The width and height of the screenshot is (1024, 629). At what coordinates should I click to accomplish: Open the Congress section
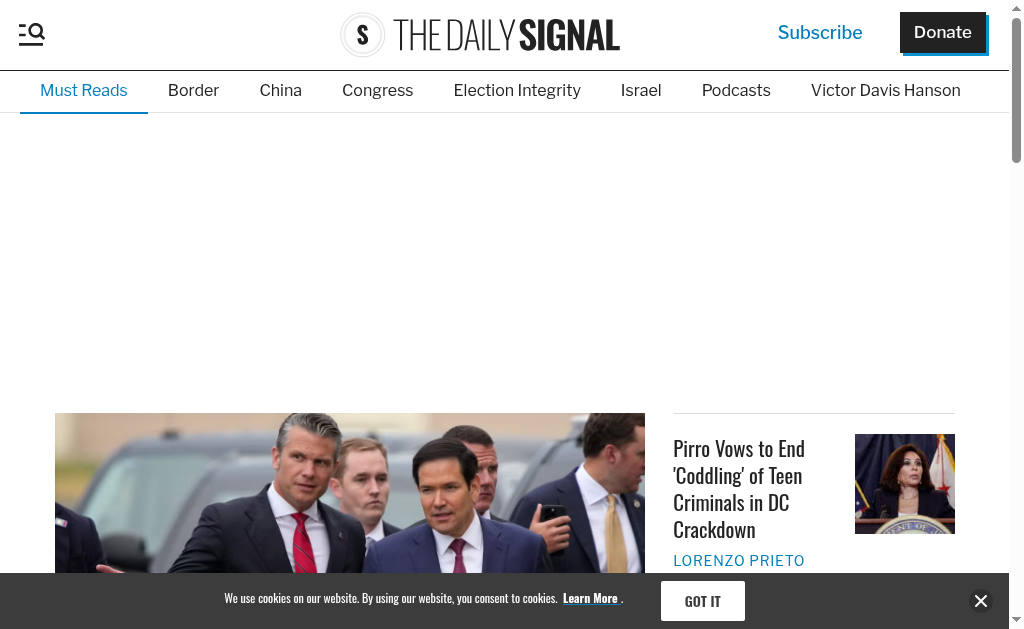(377, 91)
